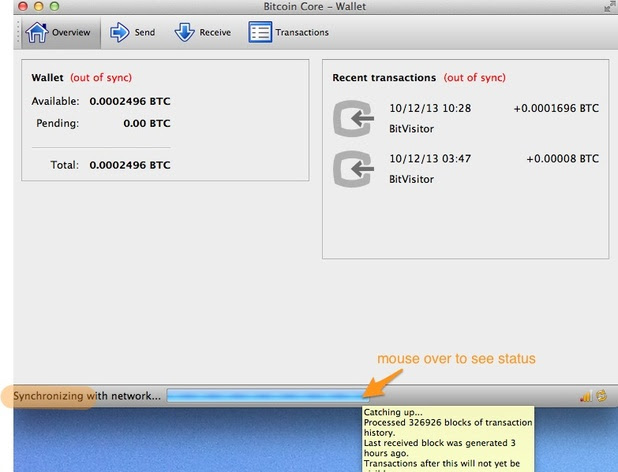Select the +0.0001696 BTC amount
The width and height of the screenshot is (618, 472).
click(x=556, y=108)
